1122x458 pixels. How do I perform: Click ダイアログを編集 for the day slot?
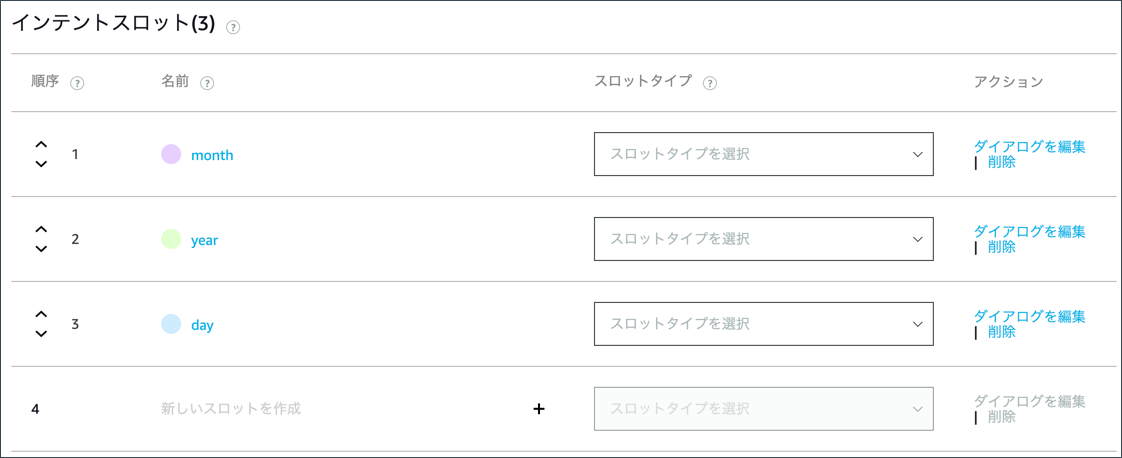(x=1029, y=317)
